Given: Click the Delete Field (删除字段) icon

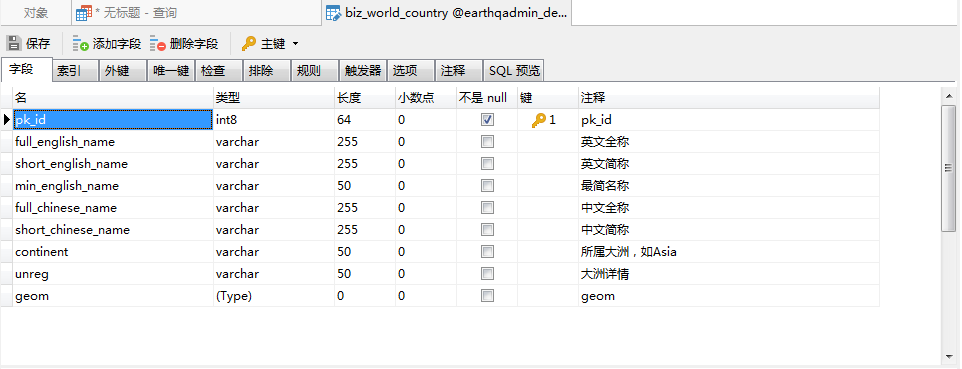Looking at the screenshot, I should (x=158, y=44).
